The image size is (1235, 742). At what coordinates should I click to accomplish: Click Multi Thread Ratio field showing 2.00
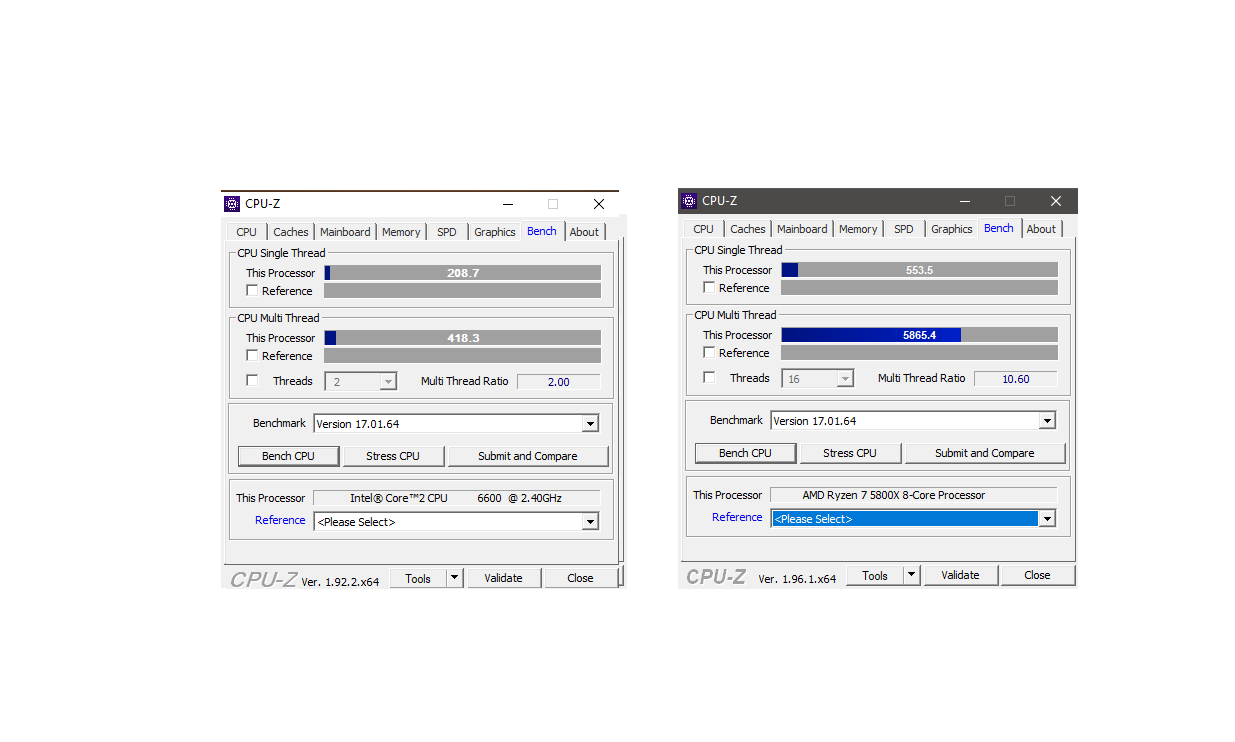pos(559,382)
